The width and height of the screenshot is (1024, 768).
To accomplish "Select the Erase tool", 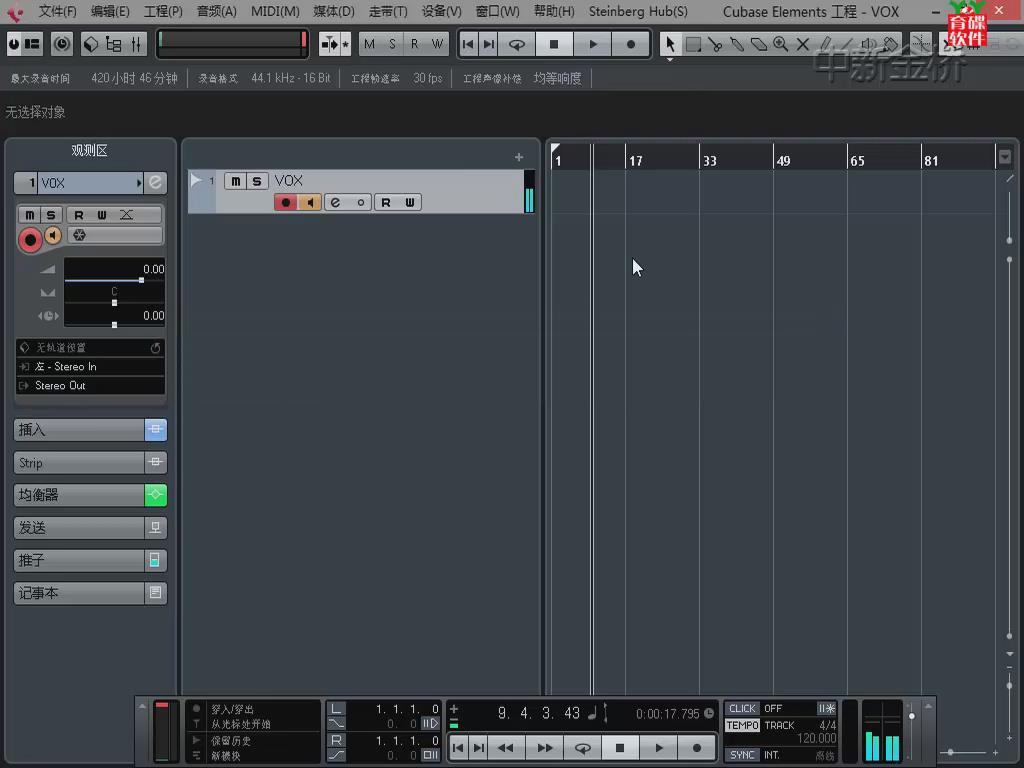I will (x=759, y=44).
